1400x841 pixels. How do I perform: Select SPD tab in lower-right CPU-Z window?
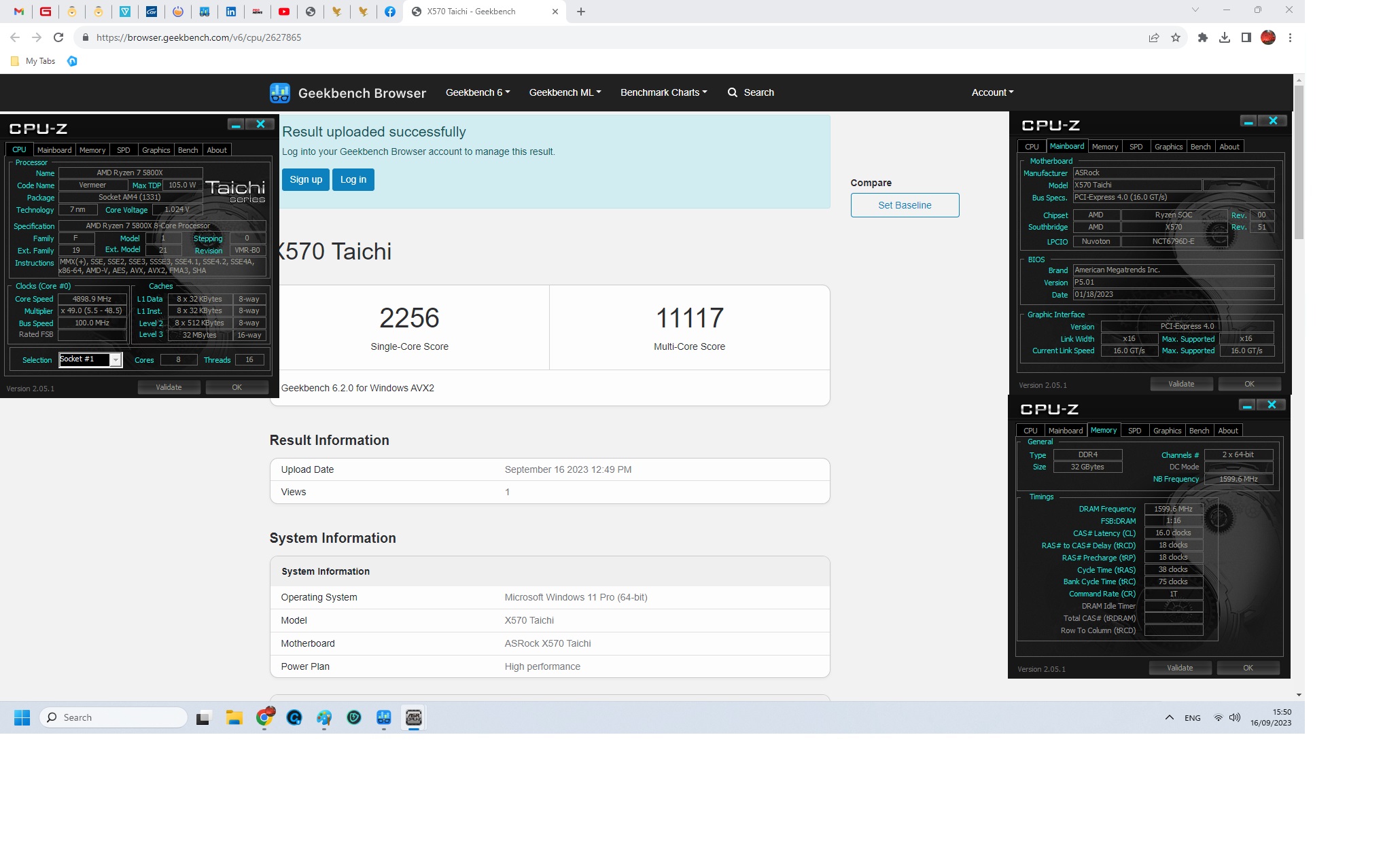[1135, 431]
